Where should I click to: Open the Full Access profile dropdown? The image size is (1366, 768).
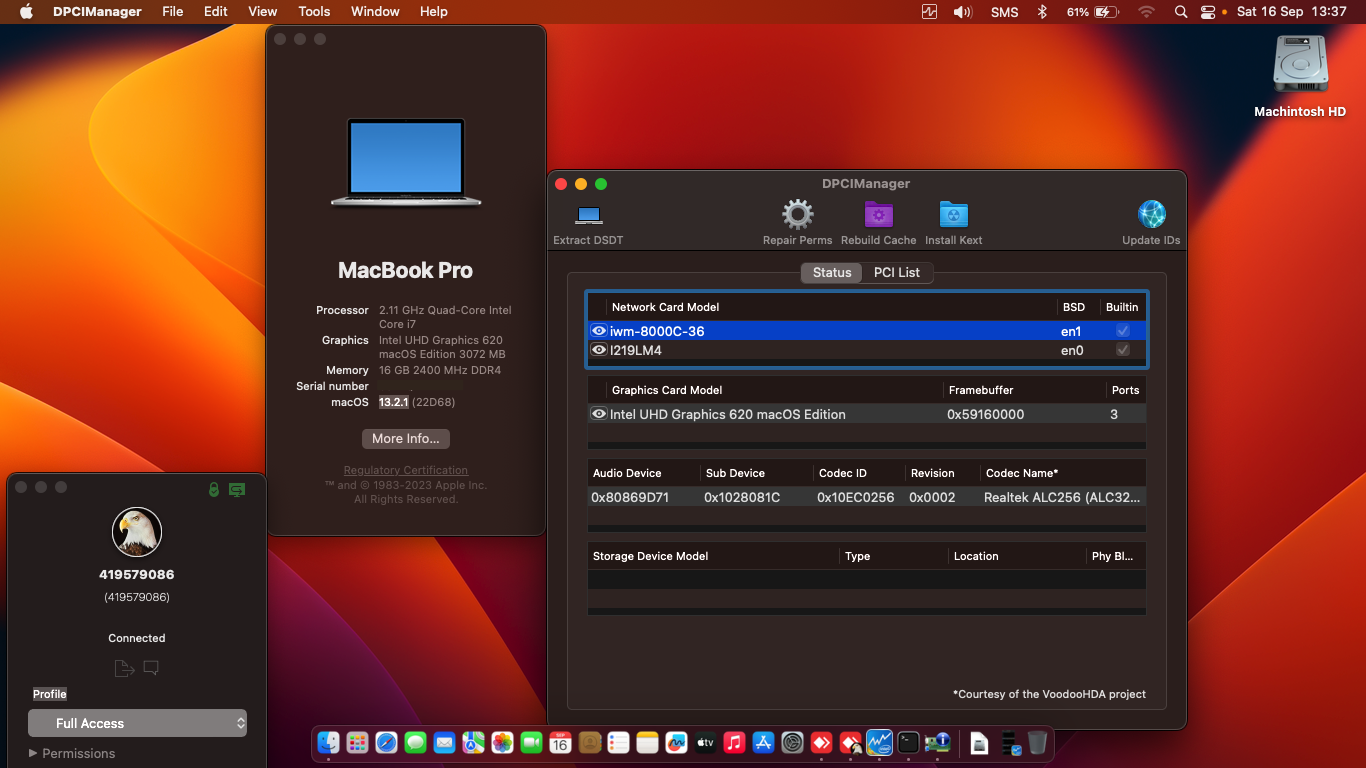tap(137, 723)
